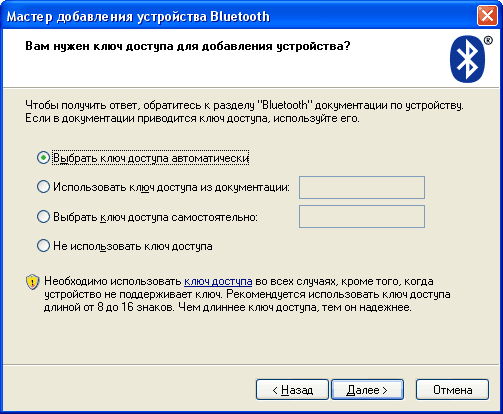Image resolution: width=503 pixels, height=414 pixels.
Task: Click the 'Выбрать ключ доступа самостоятельно' label
Action: click(155, 217)
